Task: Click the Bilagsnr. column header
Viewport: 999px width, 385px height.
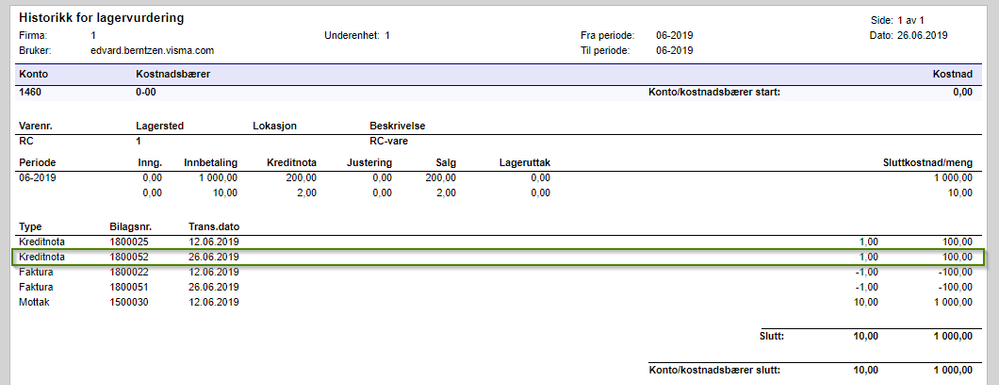Action: click(x=130, y=227)
